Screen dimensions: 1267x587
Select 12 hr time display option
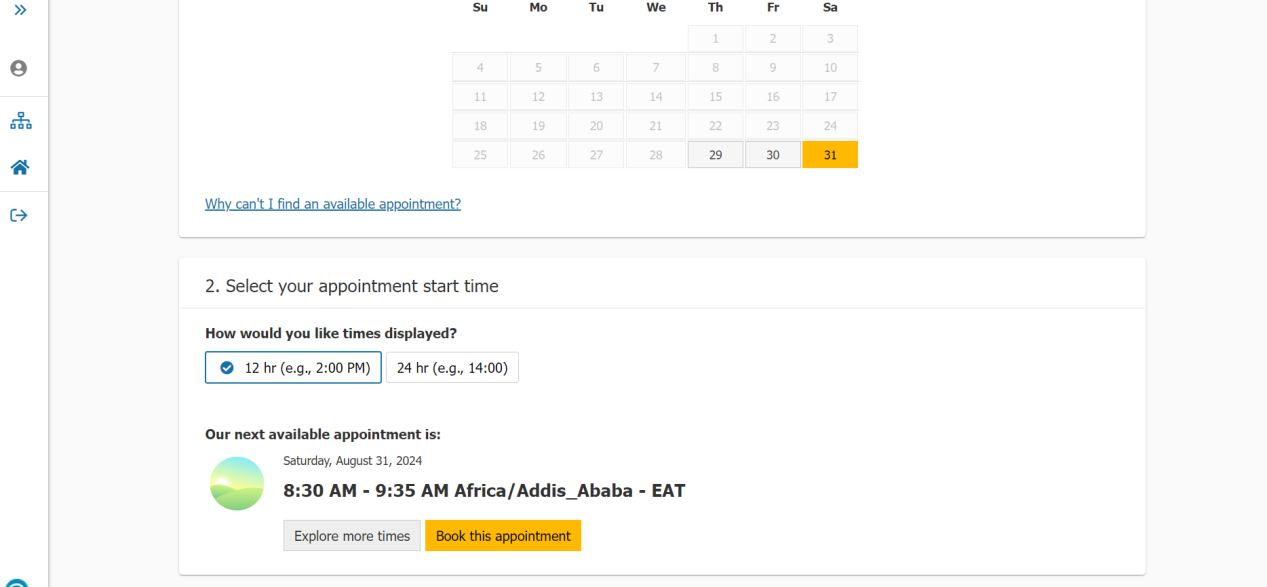[293, 368]
